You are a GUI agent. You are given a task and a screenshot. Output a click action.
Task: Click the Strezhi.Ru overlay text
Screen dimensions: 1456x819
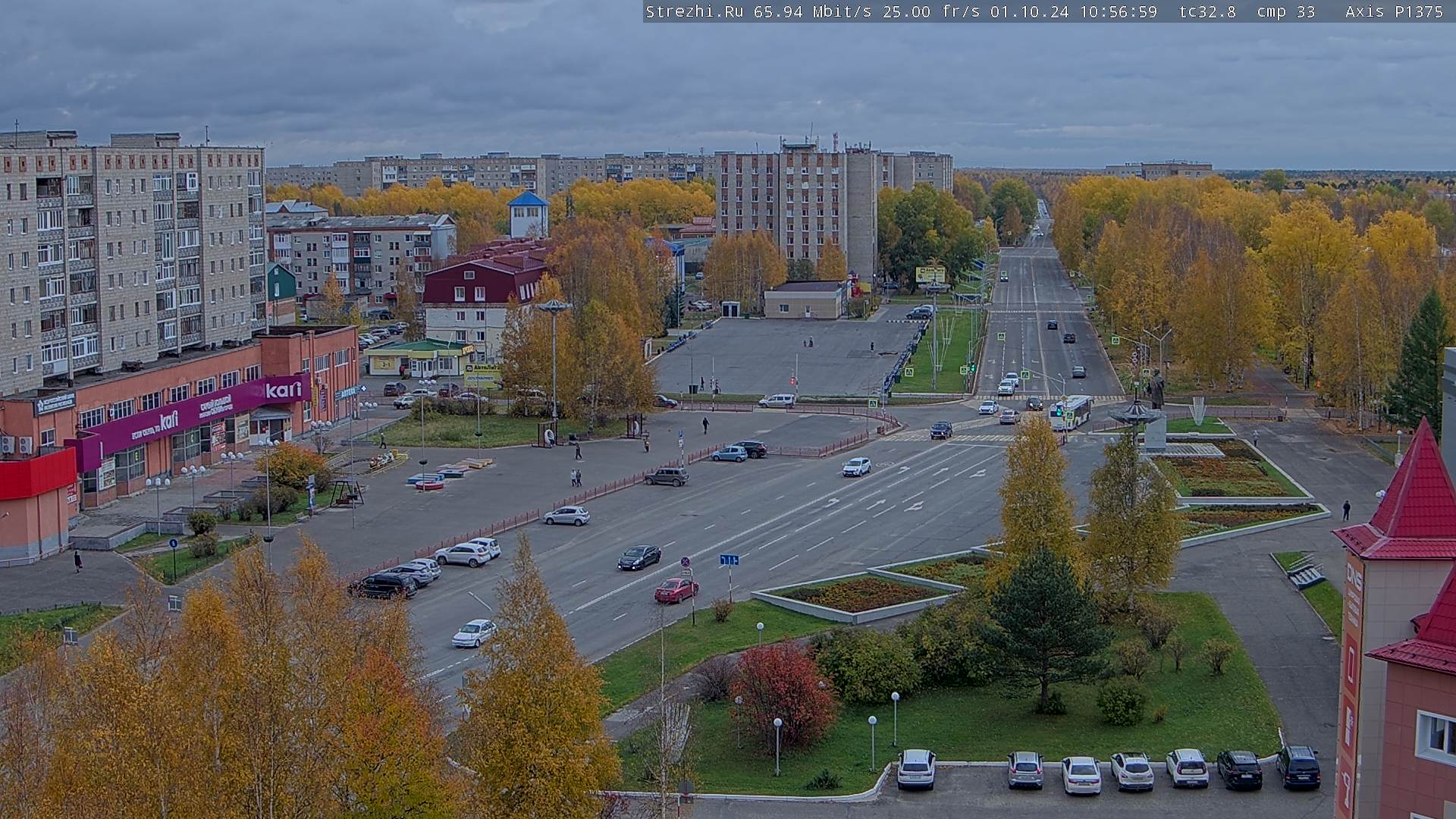point(694,11)
